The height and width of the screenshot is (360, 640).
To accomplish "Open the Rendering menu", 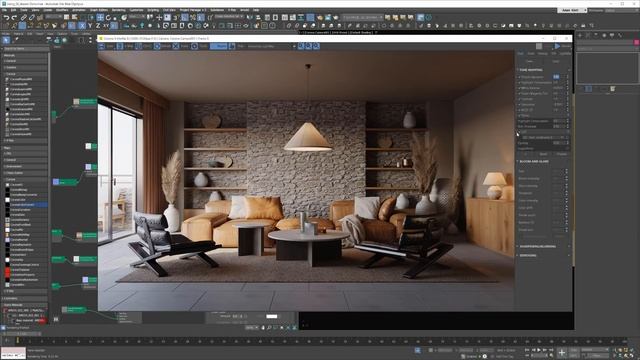I will [x=119, y=10].
